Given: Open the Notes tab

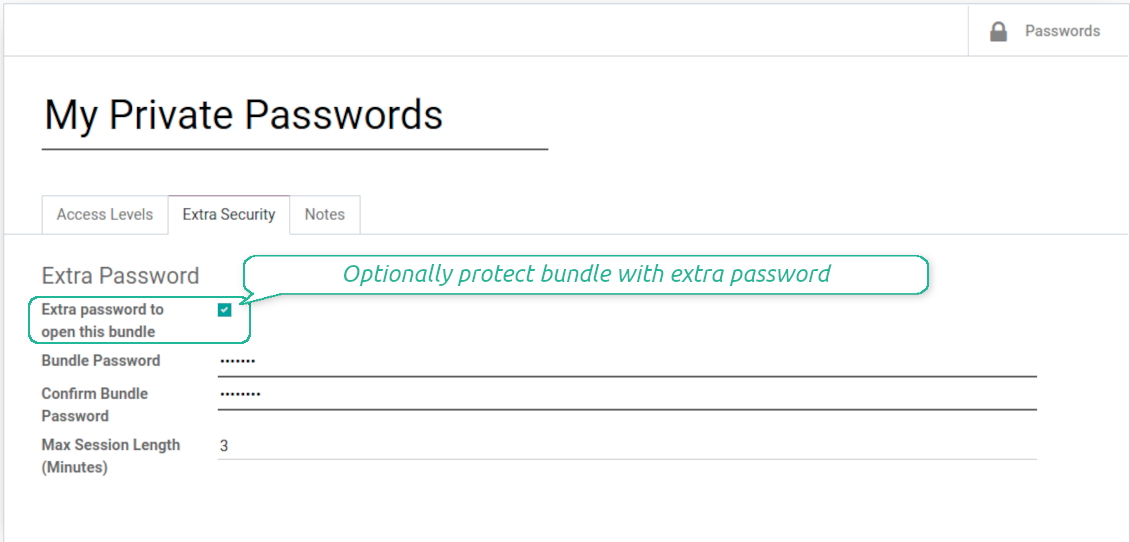Looking at the screenshot, I should (x=325, y=214).
